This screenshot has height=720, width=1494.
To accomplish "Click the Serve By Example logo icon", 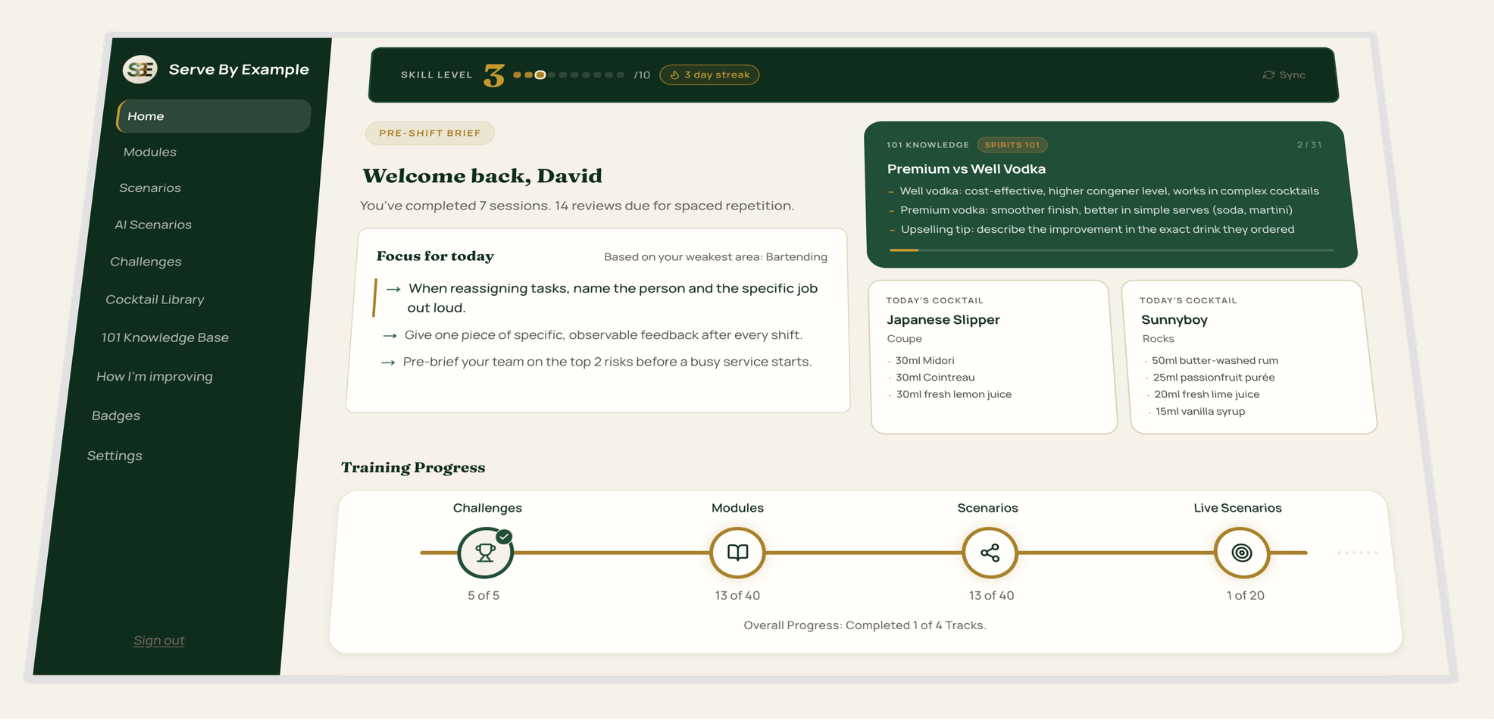I will (140, 69).
